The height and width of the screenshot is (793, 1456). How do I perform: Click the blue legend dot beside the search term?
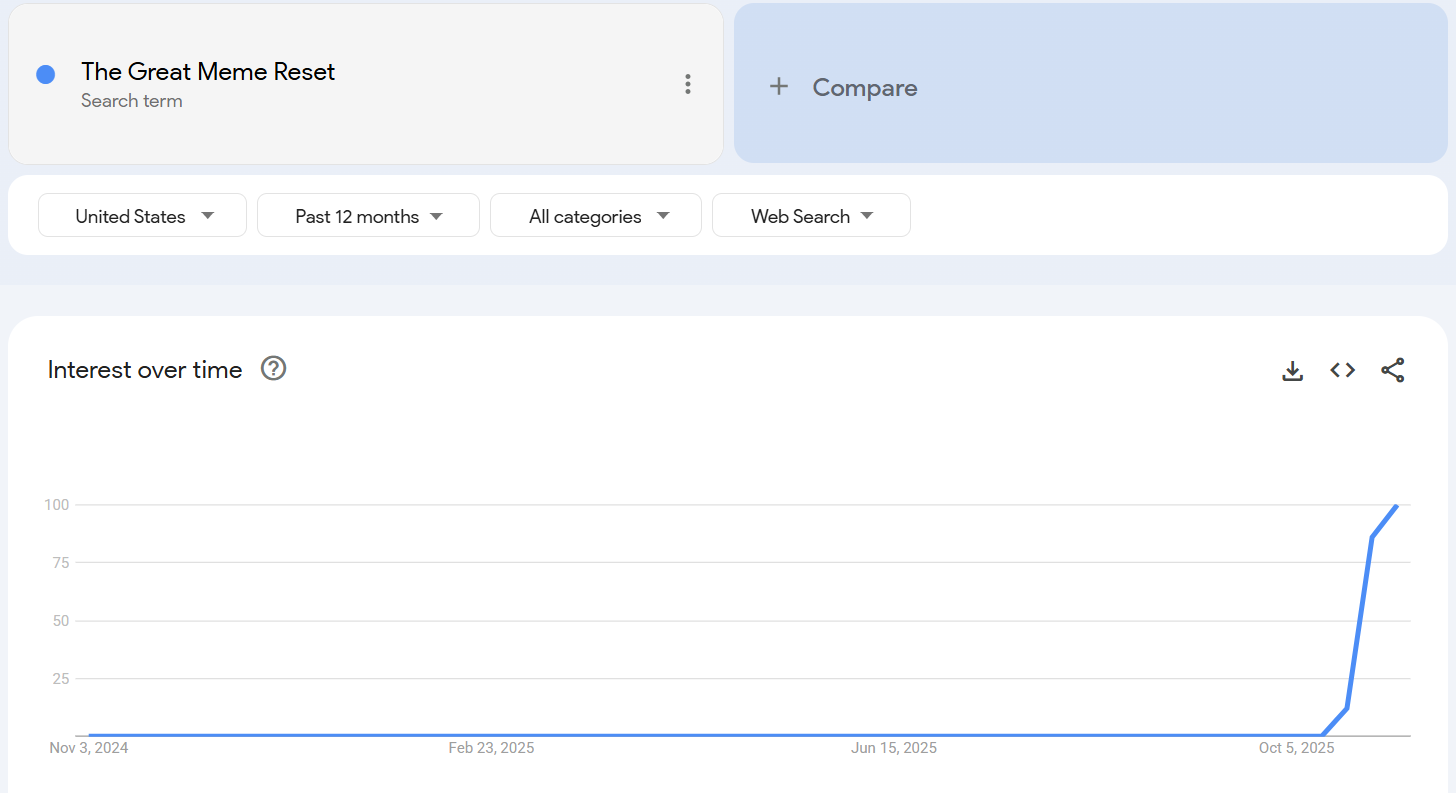tap(45, 74)
